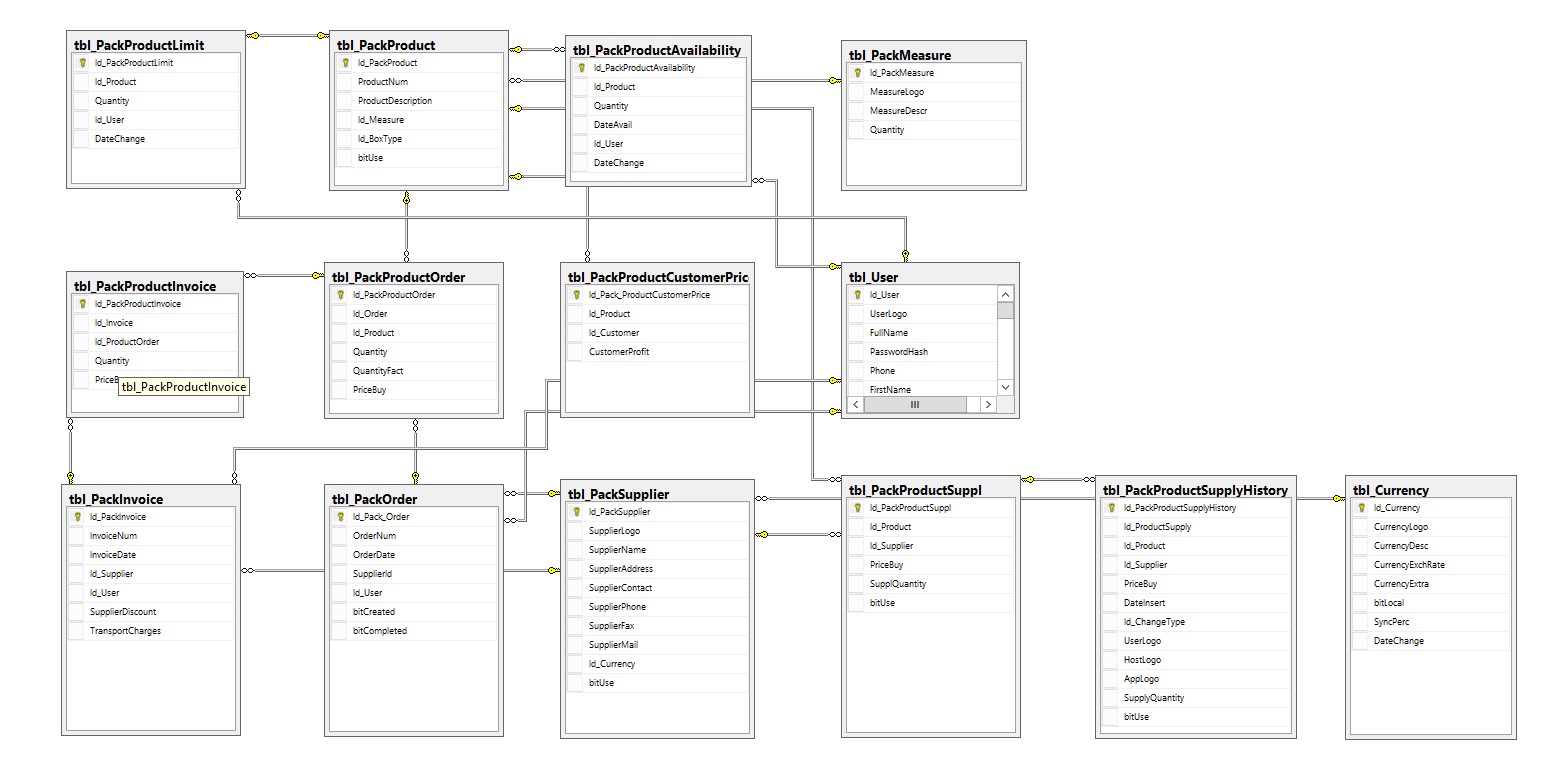Viewport: 1554px width, 769px height.
Task: Click the vertical scrollbar thumb in tbl_User
Action: click(x=1005, y=310)
